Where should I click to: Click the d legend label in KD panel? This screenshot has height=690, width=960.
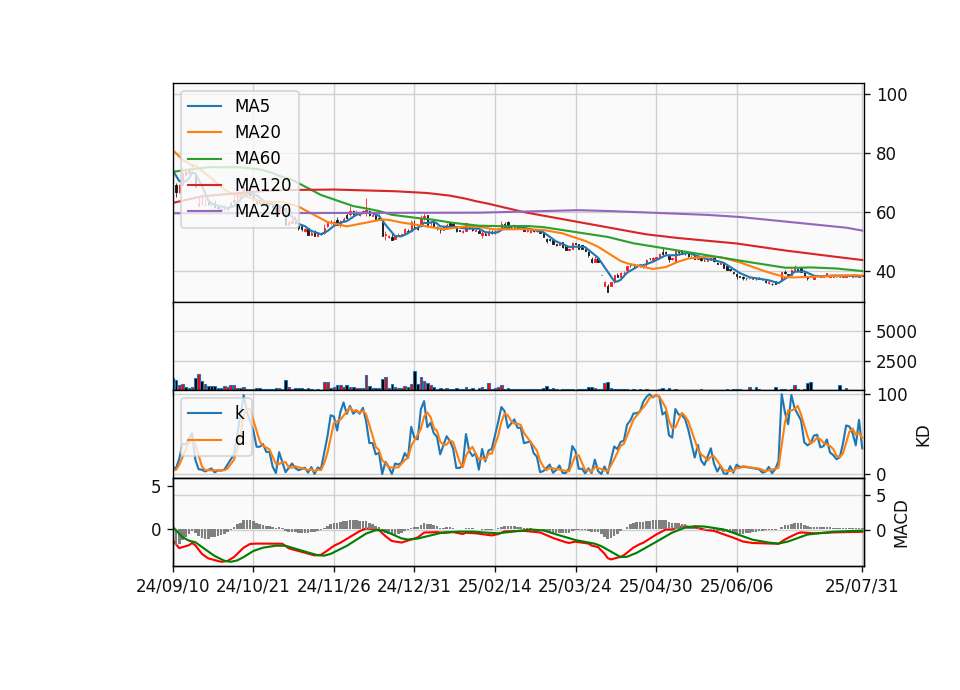coord(240,439)
